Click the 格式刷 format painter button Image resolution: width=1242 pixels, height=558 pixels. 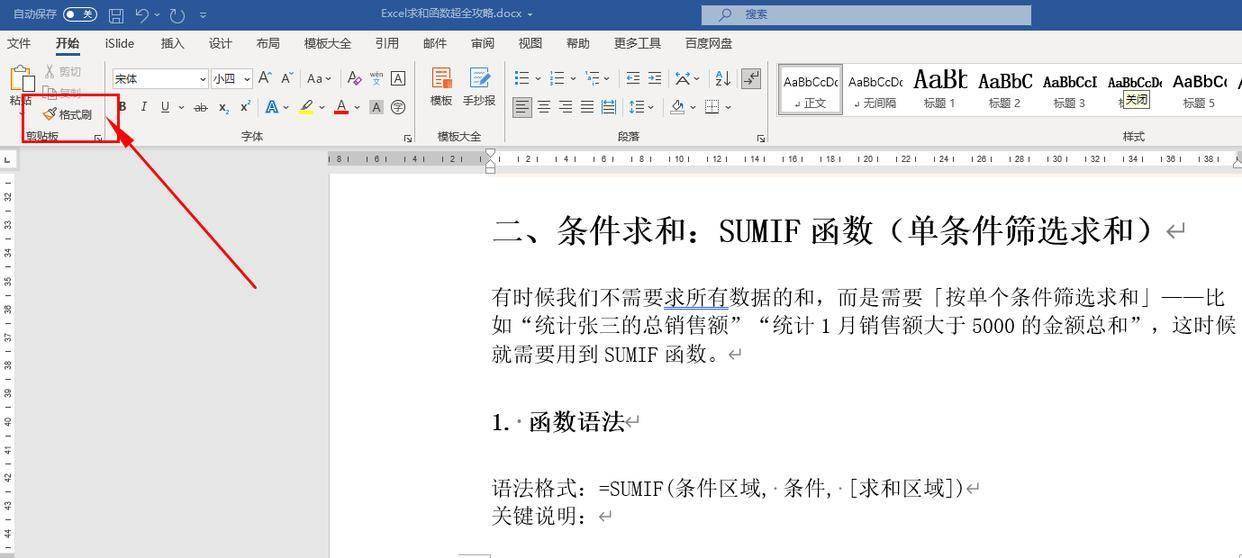(68, 114)
